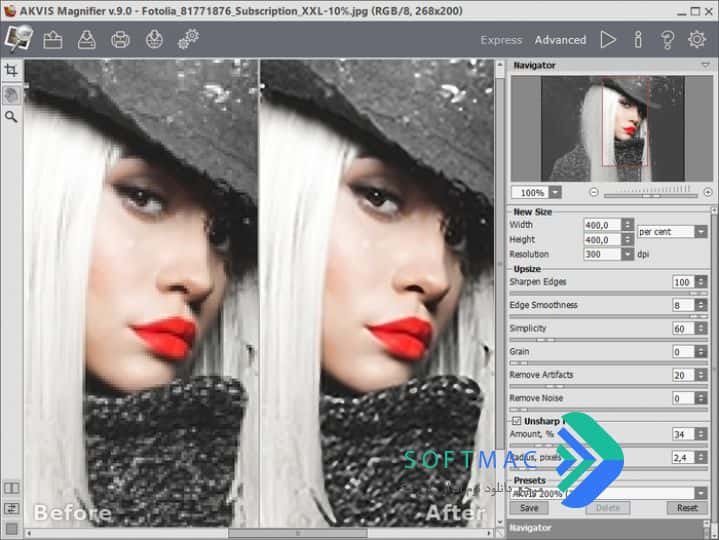The width and height of the screenshot is (719, 540).
Task: Open program info icon
Action: click(x=638, y=40)
